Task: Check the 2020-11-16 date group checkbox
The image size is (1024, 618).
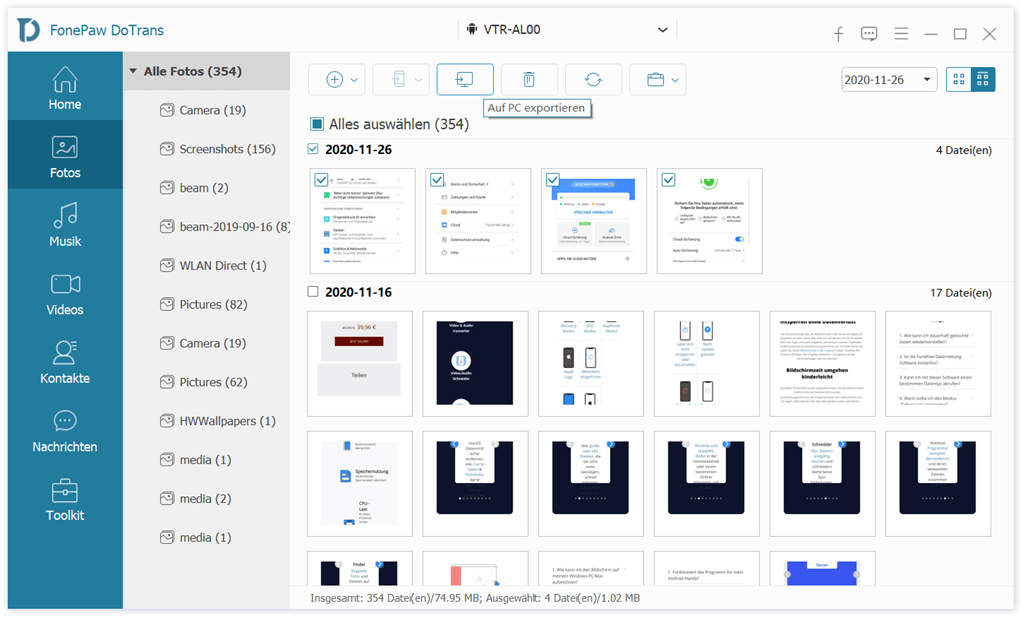Action: (313, 291)
